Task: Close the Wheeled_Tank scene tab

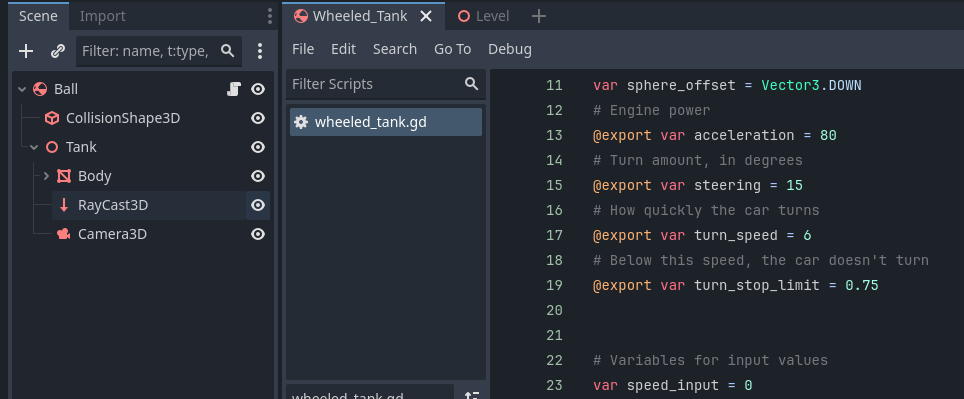Action: [x=425, y=17]
